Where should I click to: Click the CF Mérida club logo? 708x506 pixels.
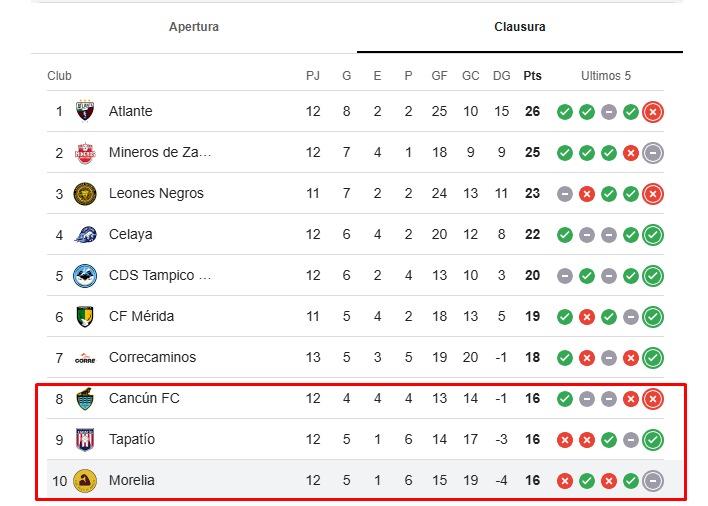[85, 316]
